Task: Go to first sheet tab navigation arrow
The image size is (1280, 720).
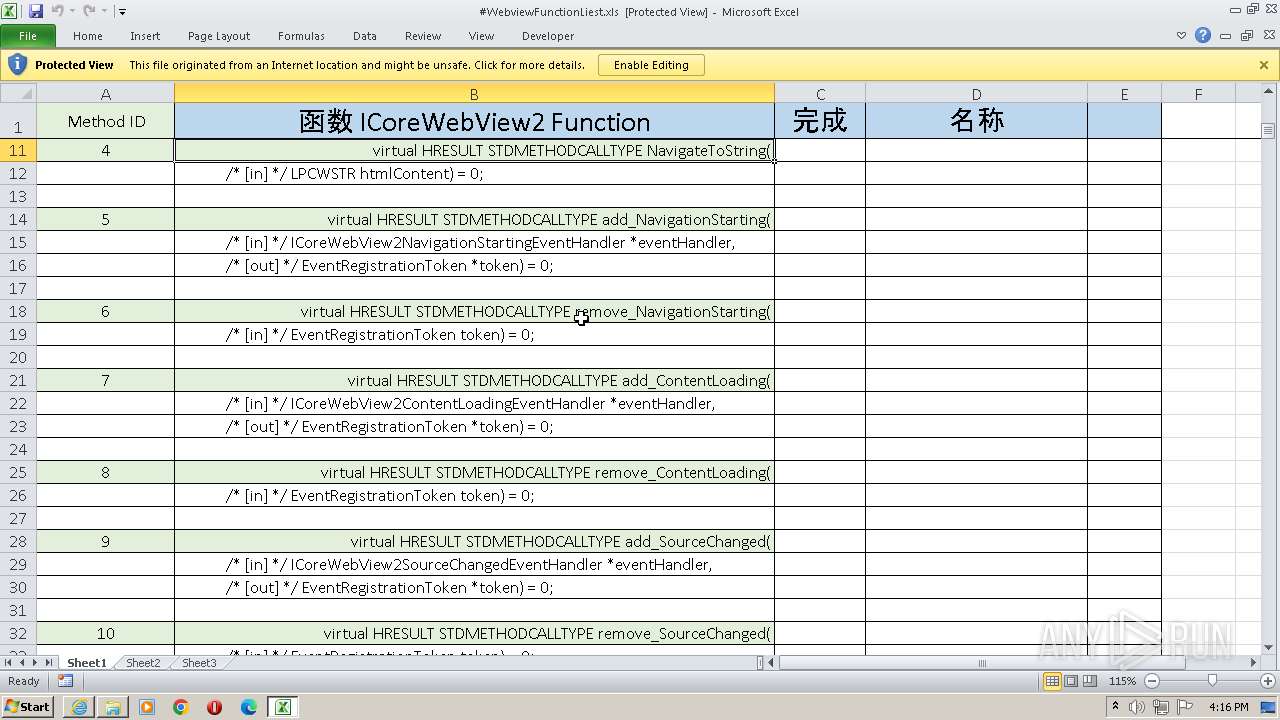Action: click(x=9, y=663)
